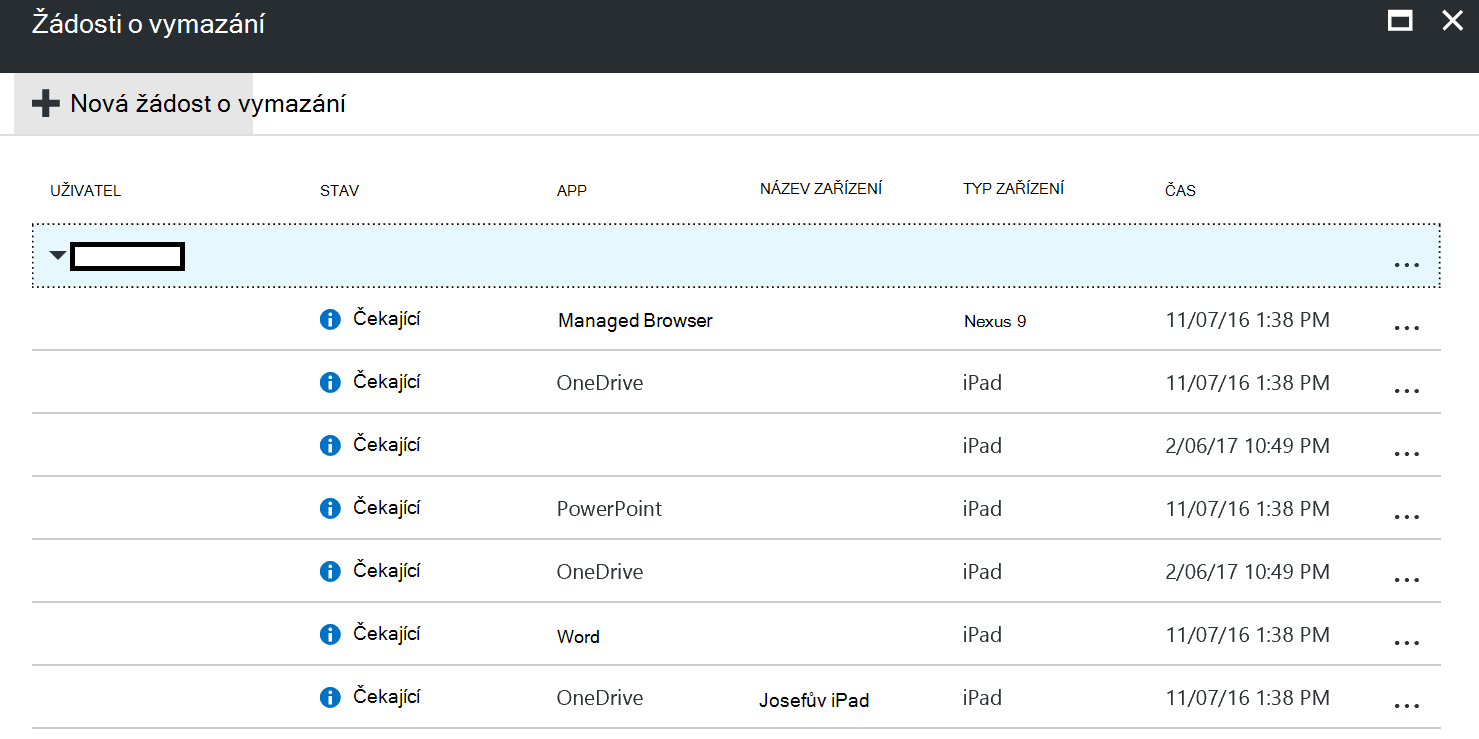The width and height of the screenshot is (1479, 739).
Task: Select the Čekající status in the Word row
Action: tap(386, 633)
